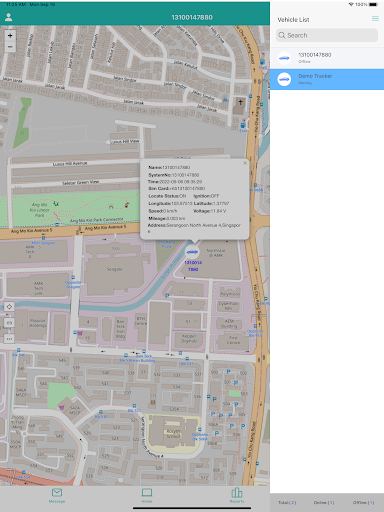Filter by Online vehicles
This screenshot has height=512, width=384.
324,502
